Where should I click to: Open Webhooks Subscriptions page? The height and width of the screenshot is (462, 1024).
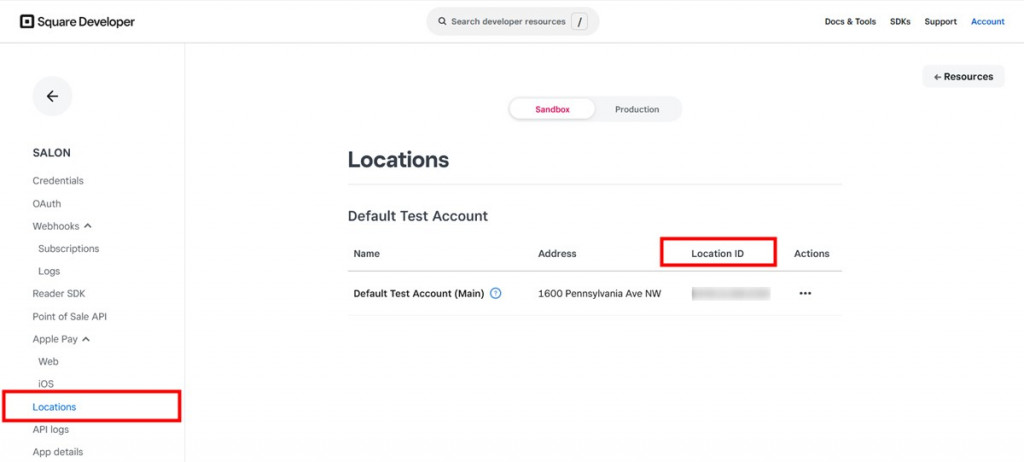point(68,249)
